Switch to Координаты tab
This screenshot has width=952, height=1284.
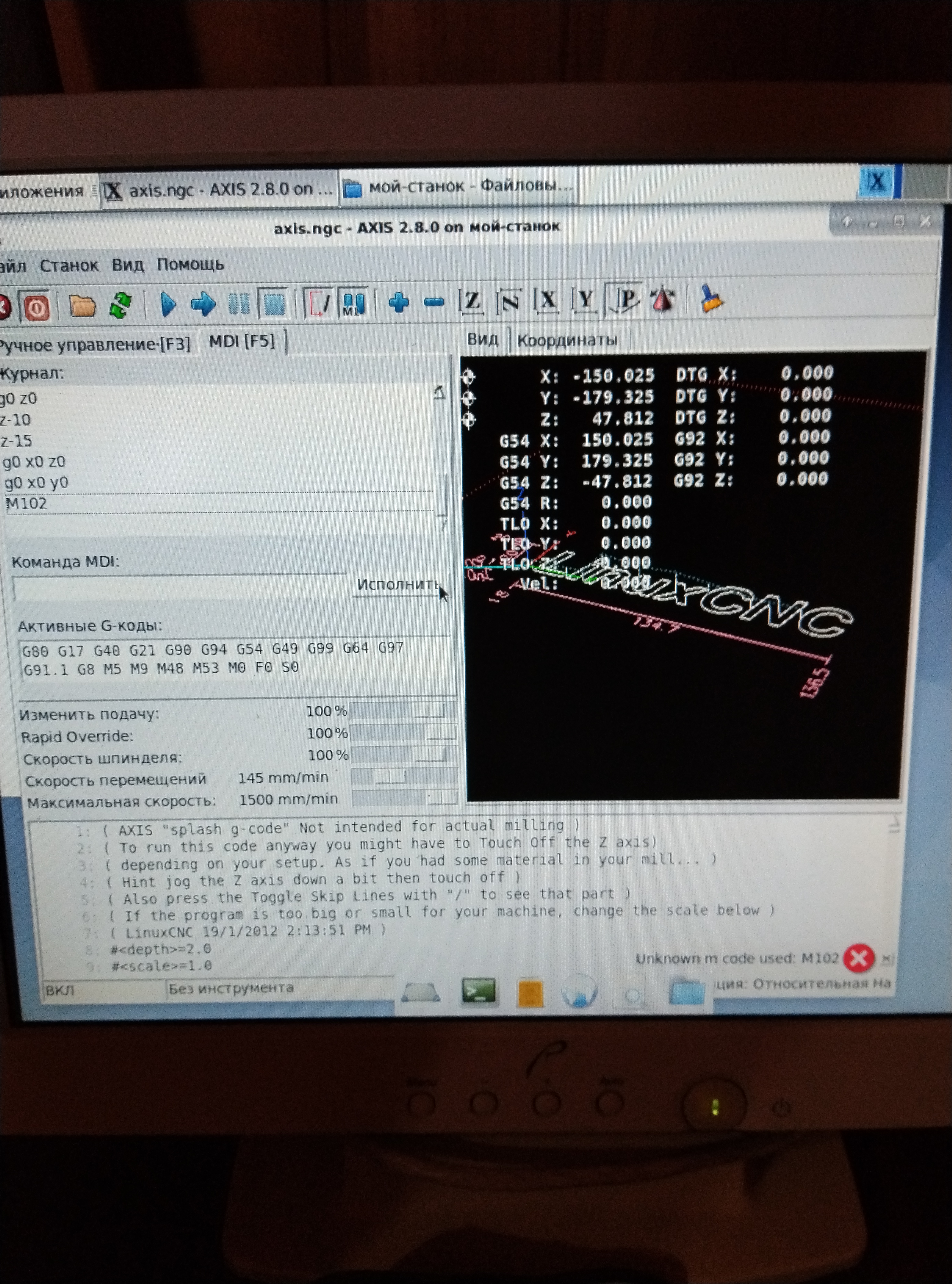(567, 340)
